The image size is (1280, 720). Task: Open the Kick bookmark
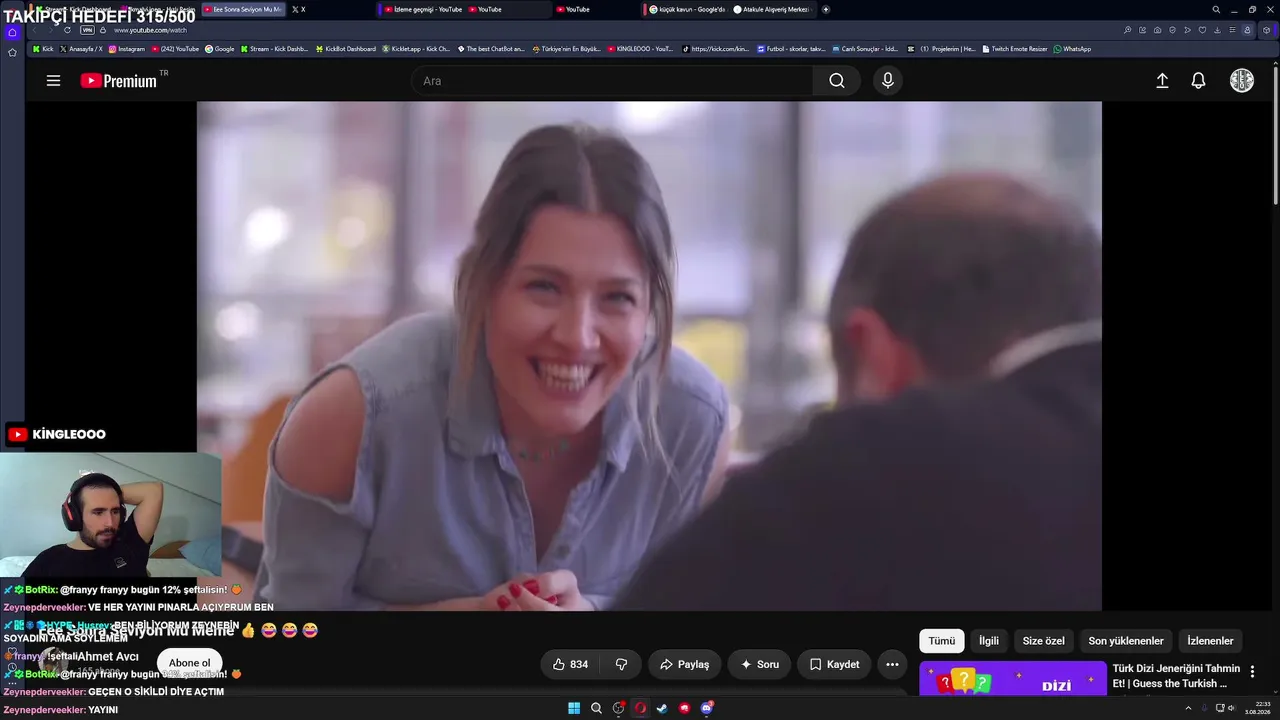coord(43,49)
